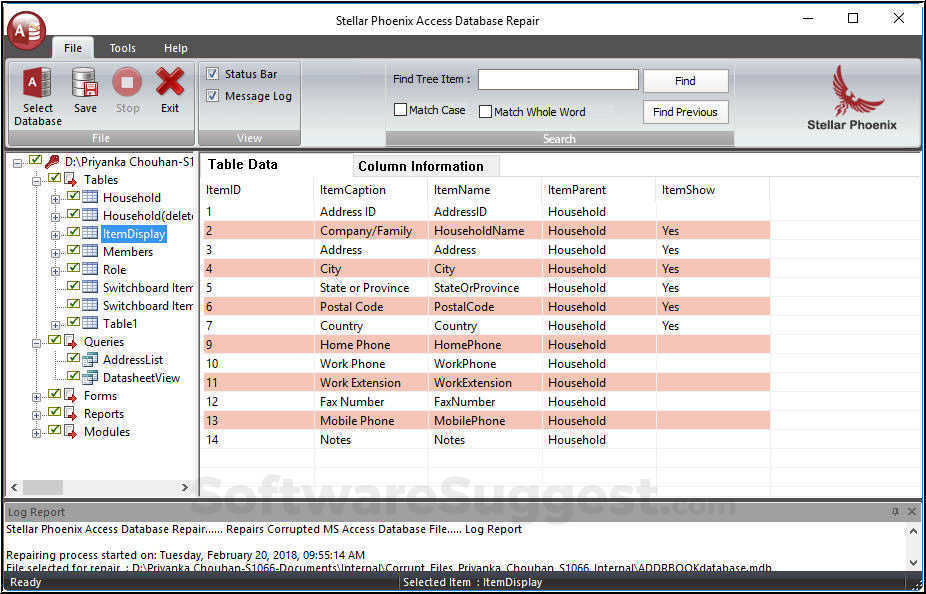This screenshot has width=926, height=594.
Task: Collapse the Tables node
Action: (x=37, y=181)
